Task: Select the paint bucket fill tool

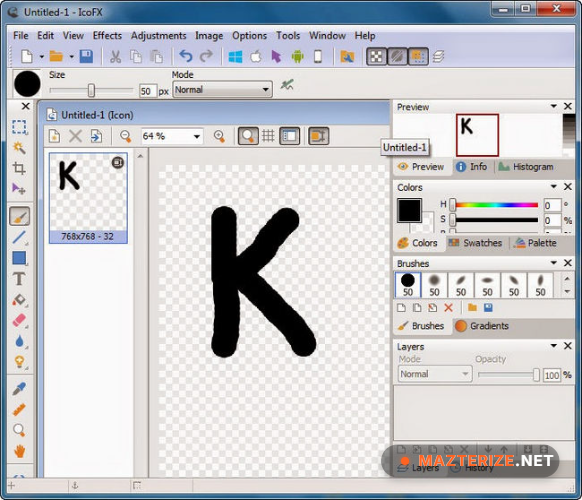Action: pyautogui.click(x=19, y=299)
